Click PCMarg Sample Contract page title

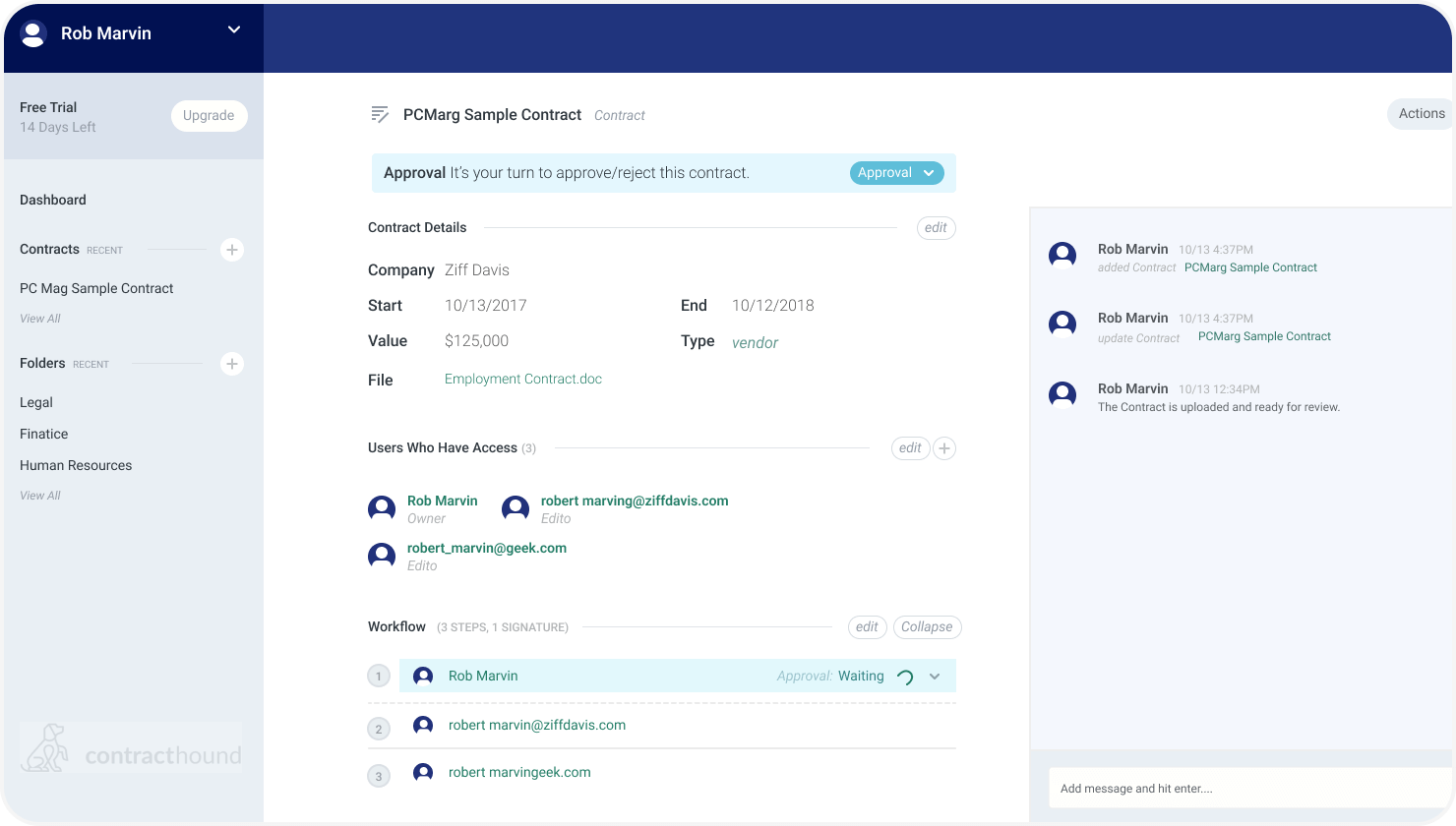click(492, 115)
